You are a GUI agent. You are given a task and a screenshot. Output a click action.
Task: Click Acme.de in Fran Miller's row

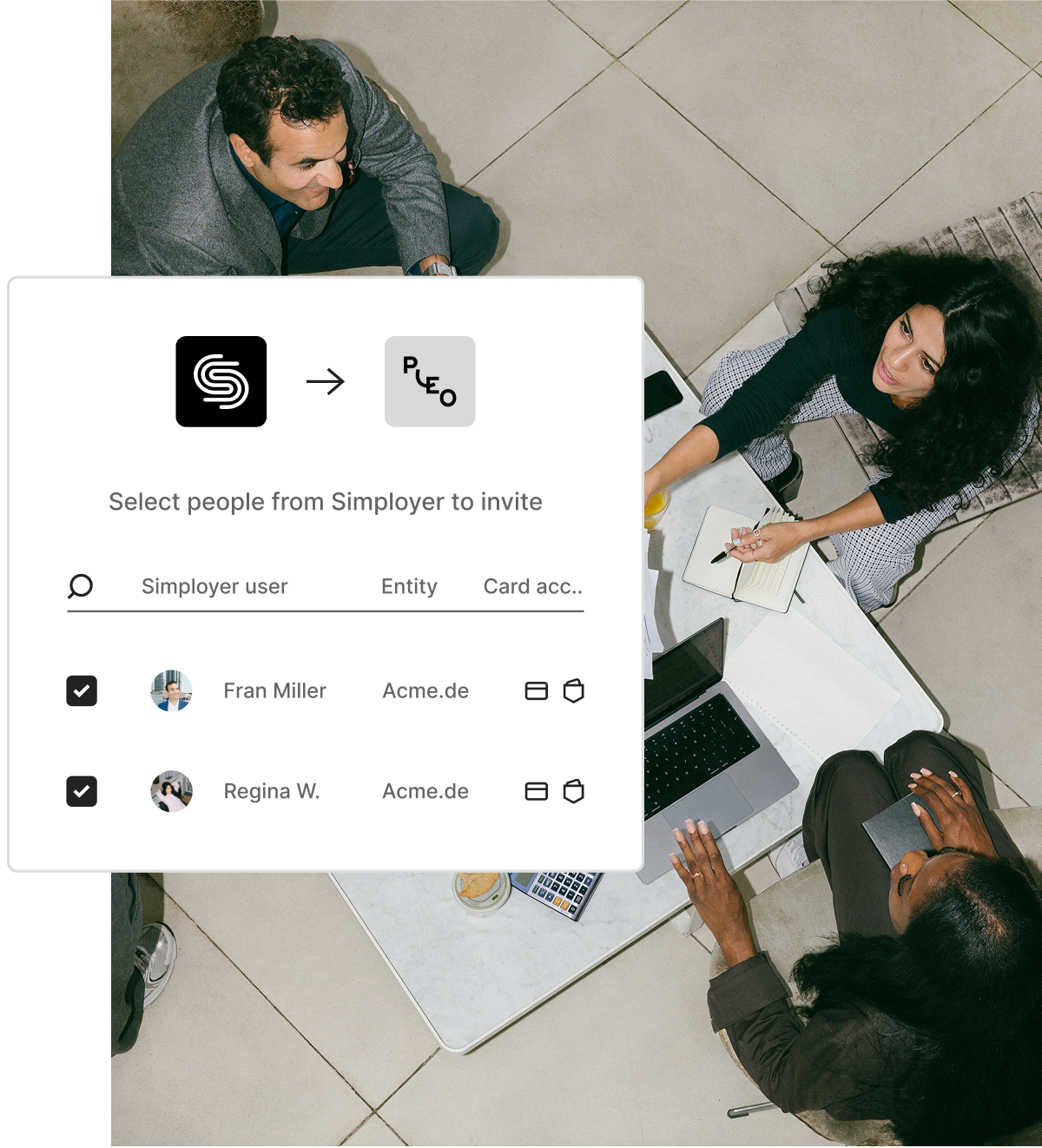pos(425,691)
